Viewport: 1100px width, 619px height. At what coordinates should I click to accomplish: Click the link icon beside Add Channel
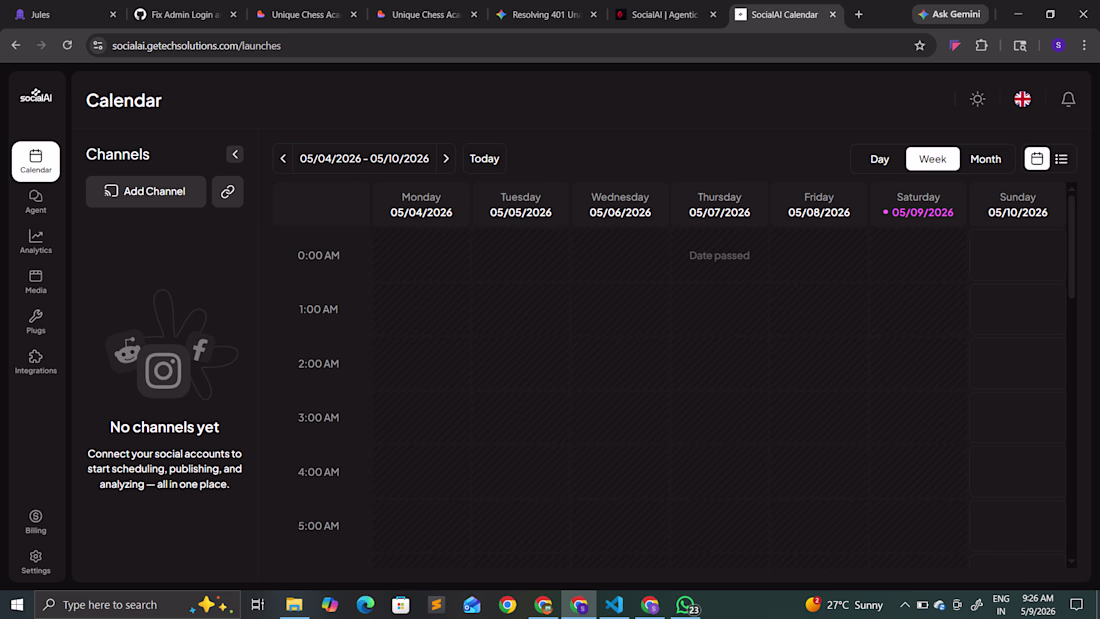227,191
